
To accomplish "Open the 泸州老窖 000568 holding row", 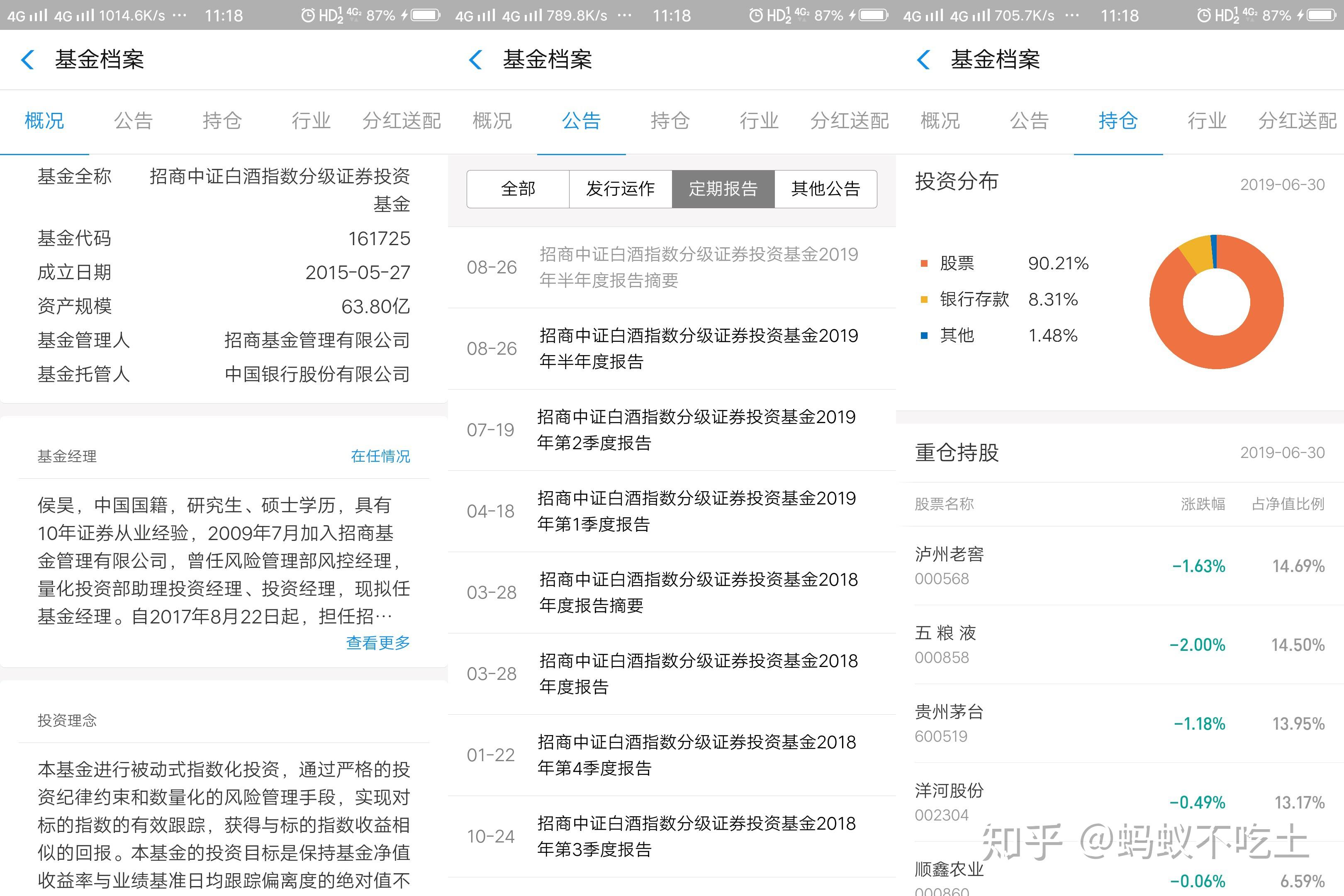I will point(1120,566).
